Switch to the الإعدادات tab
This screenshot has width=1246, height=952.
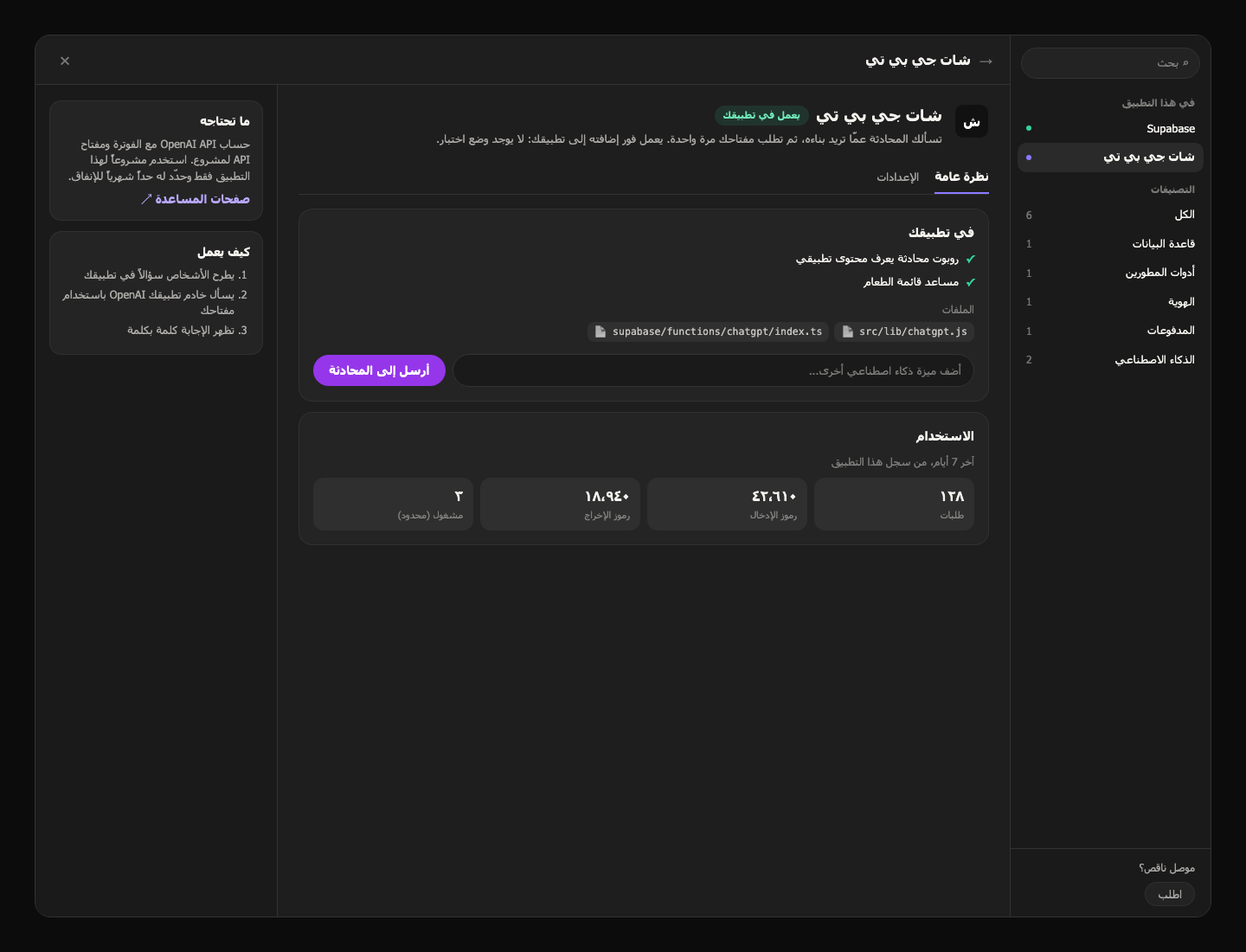coord(897,177)
